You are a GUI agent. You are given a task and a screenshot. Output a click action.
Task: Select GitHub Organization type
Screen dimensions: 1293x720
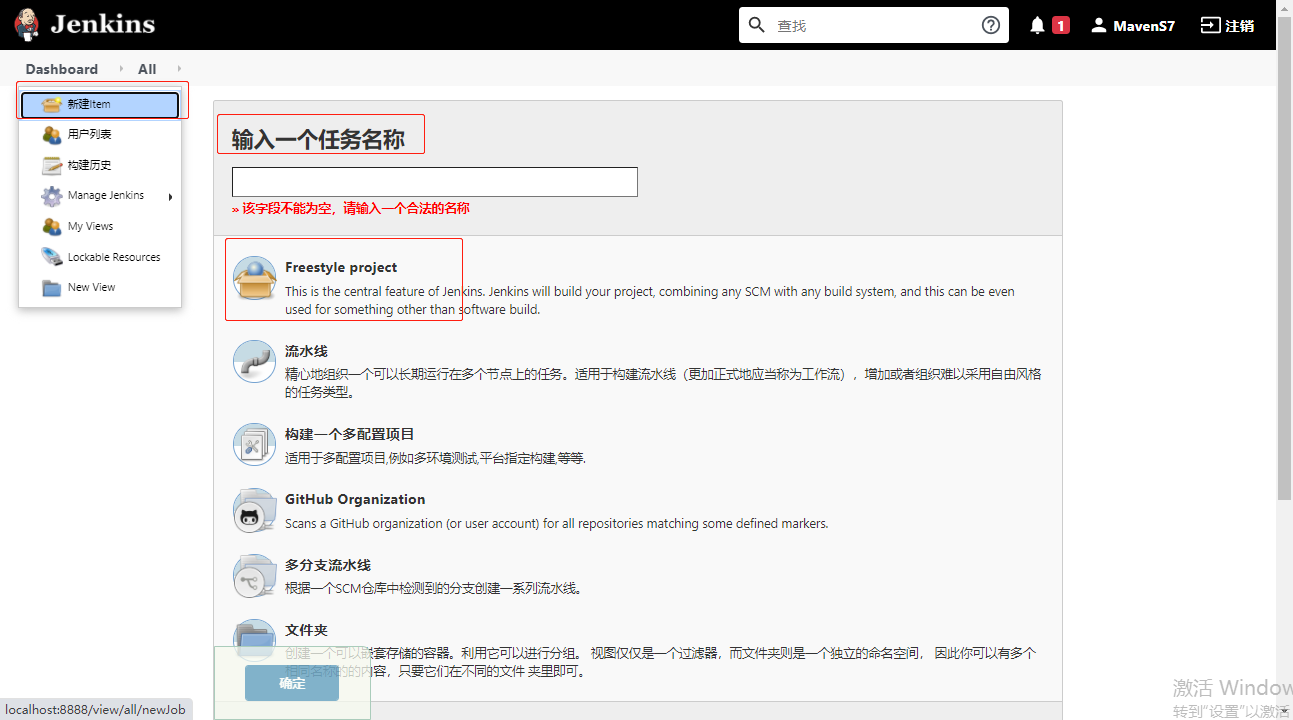638,510
